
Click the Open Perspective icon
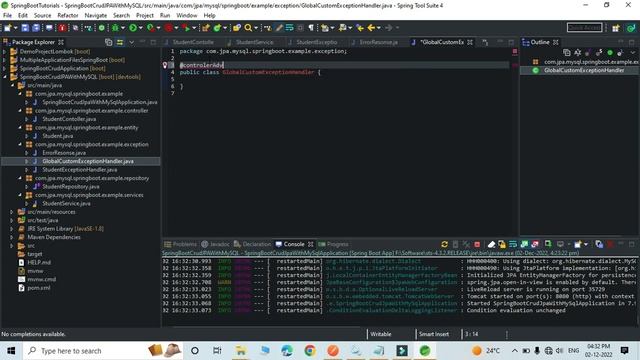tap(616, 28)
